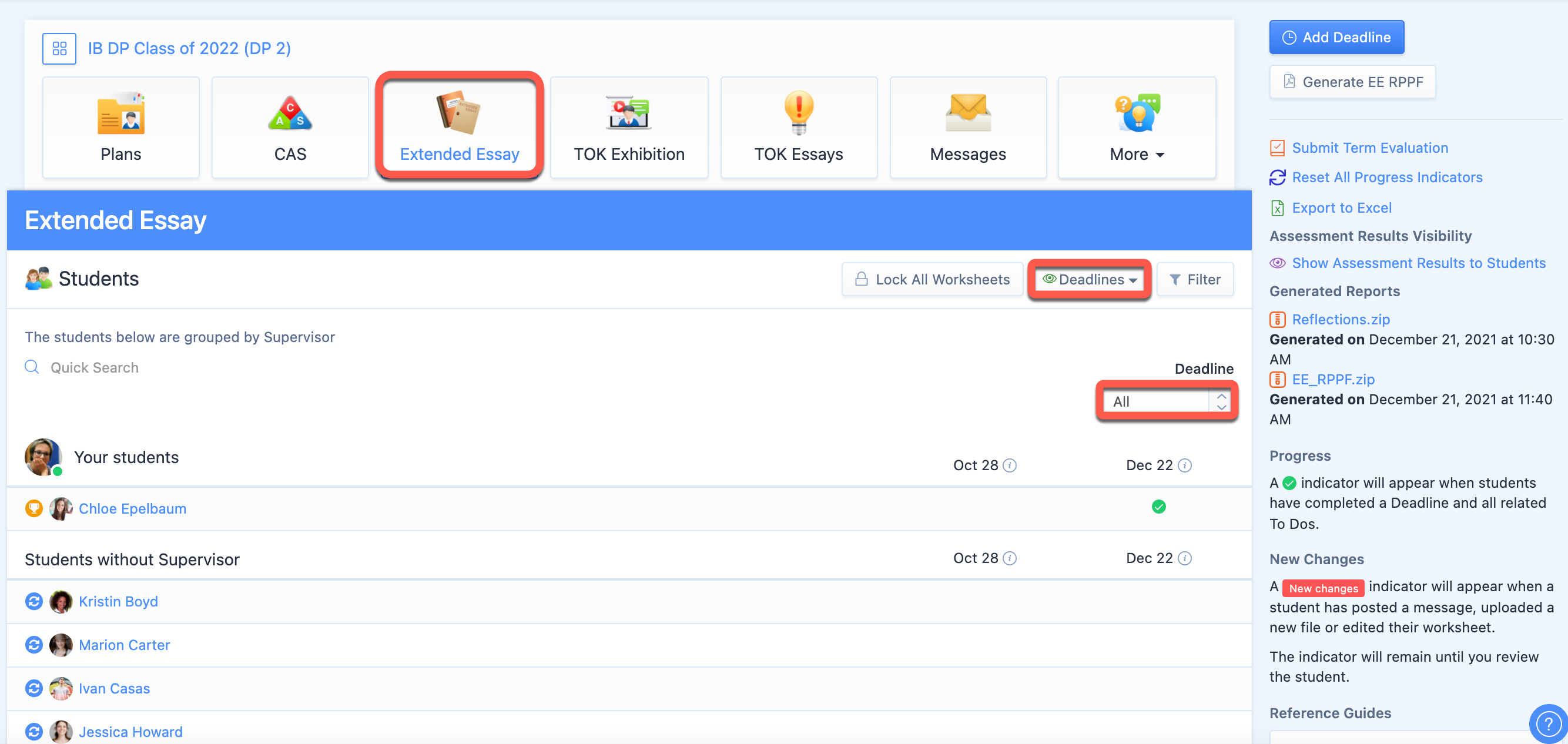Open Jessica Howard's student page

[131, 732]
